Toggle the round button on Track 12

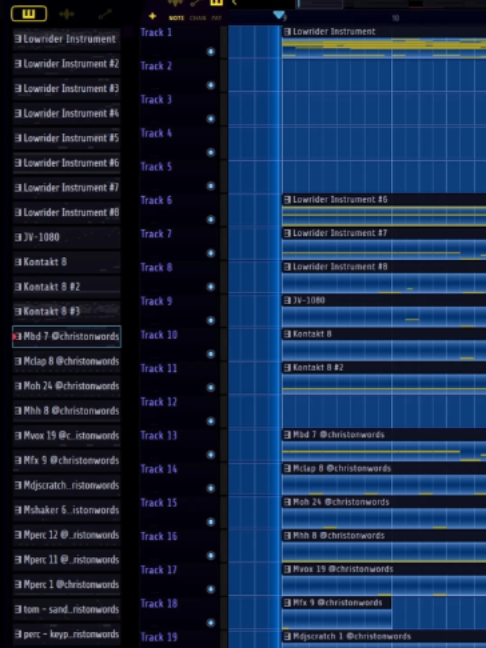click(x=211, y=421)
